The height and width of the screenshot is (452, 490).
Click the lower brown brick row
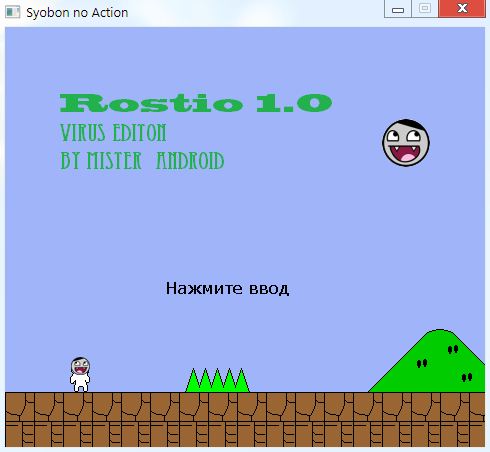[245, 434]
